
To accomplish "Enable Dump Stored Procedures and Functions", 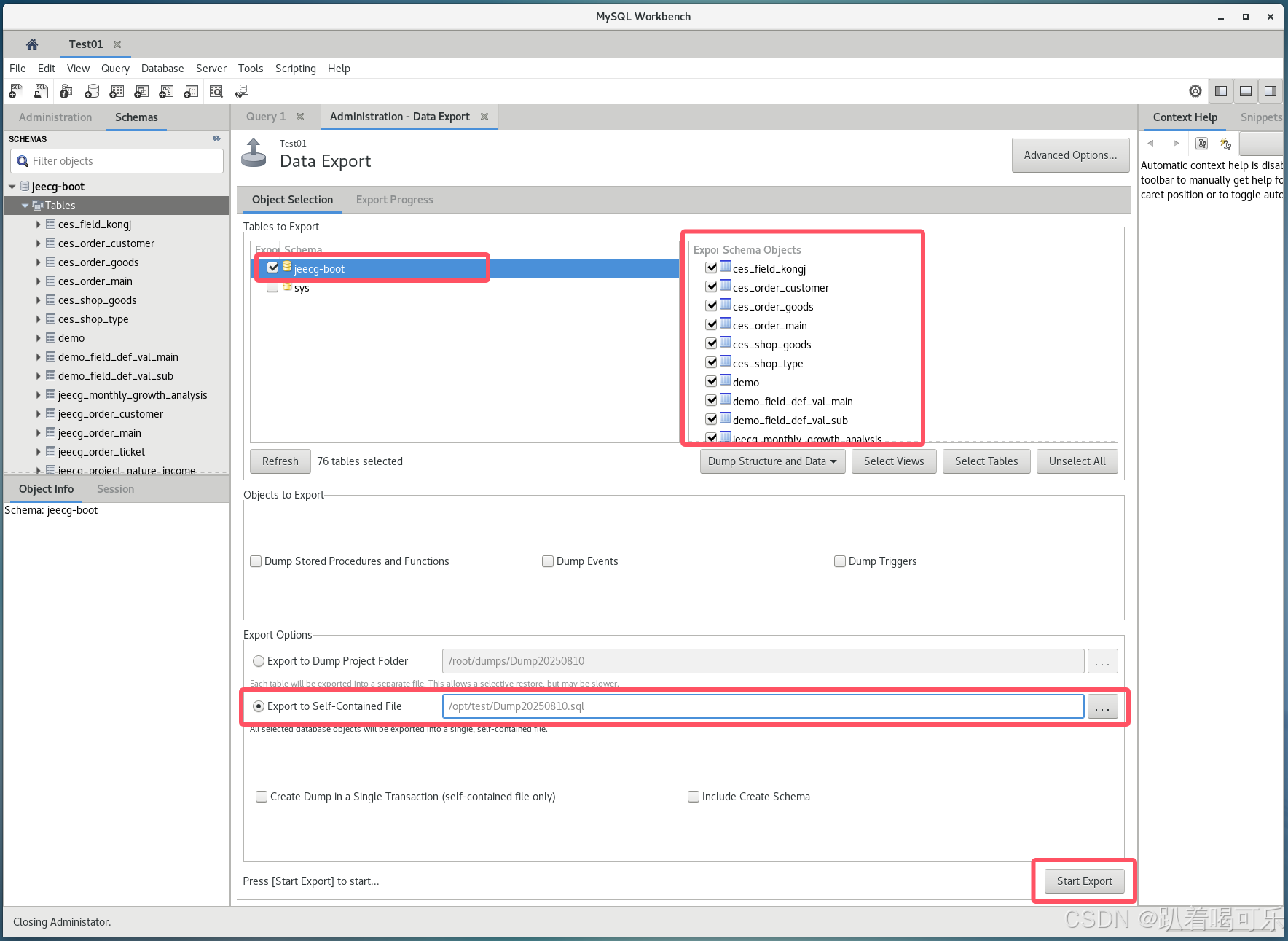I will click(x=256, y=561).
